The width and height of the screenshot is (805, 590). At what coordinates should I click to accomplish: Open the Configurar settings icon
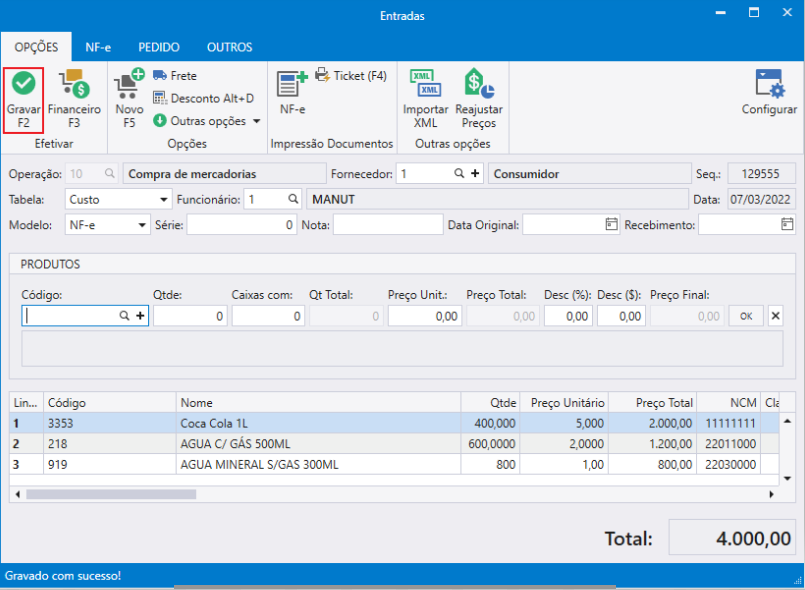(x=769, y=84)
